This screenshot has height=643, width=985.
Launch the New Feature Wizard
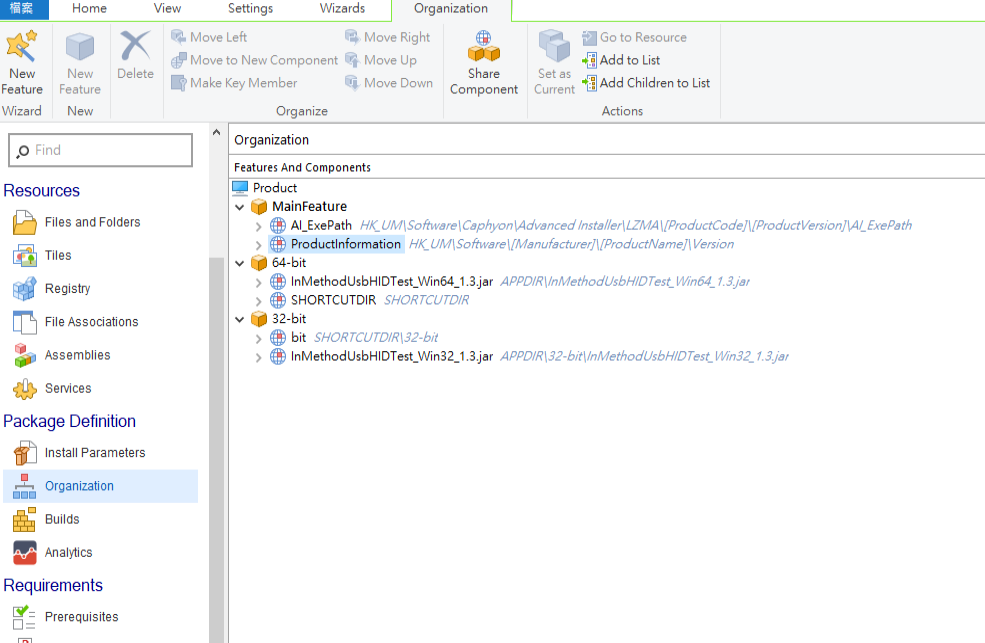pyautogui.click(x=22, y=63)
